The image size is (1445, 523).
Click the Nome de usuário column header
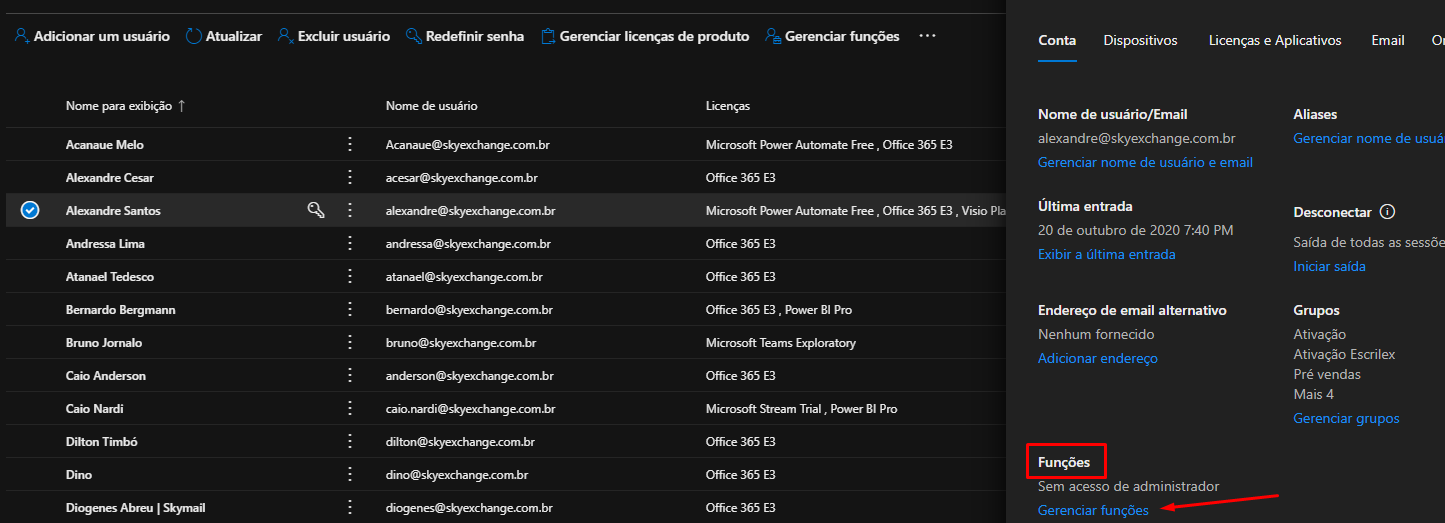click(432, 106)
